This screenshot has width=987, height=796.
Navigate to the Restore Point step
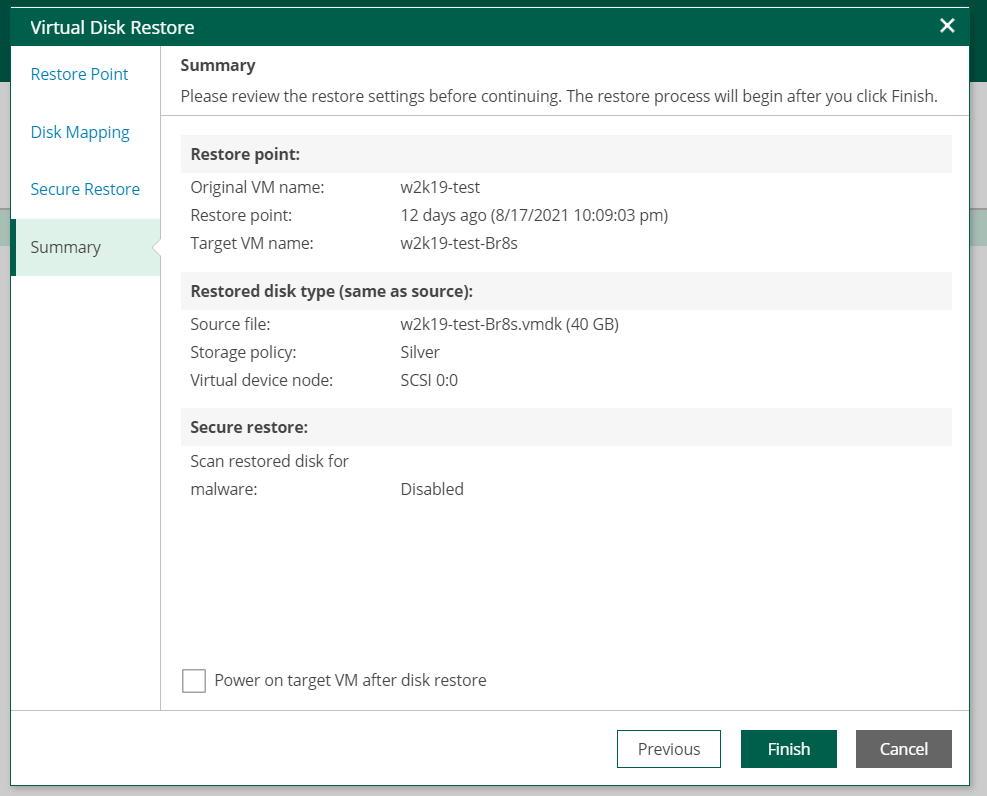click(79, 74)
